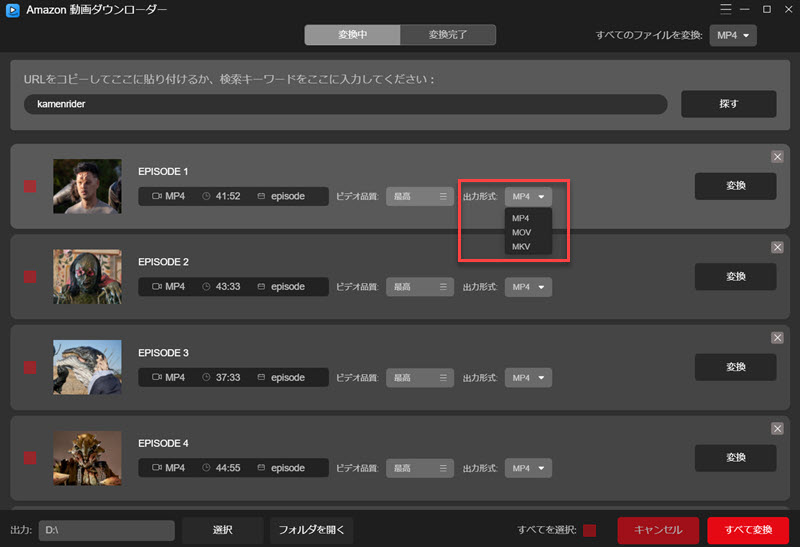The width and height of the screenshot is (800, 547).
Task: Open video quality dropdown for EPISODE 3
Action: (x=419, y=378)
